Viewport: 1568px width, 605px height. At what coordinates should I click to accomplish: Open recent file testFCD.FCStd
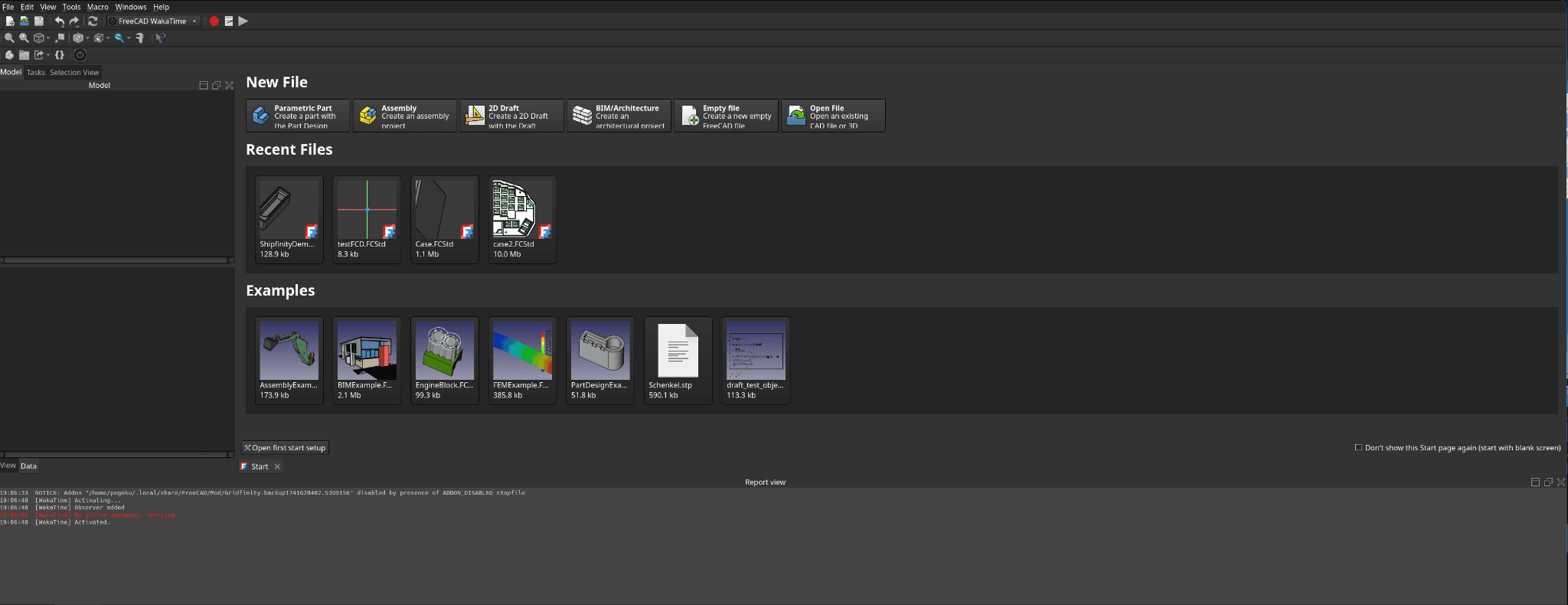[x=367, y=220]
